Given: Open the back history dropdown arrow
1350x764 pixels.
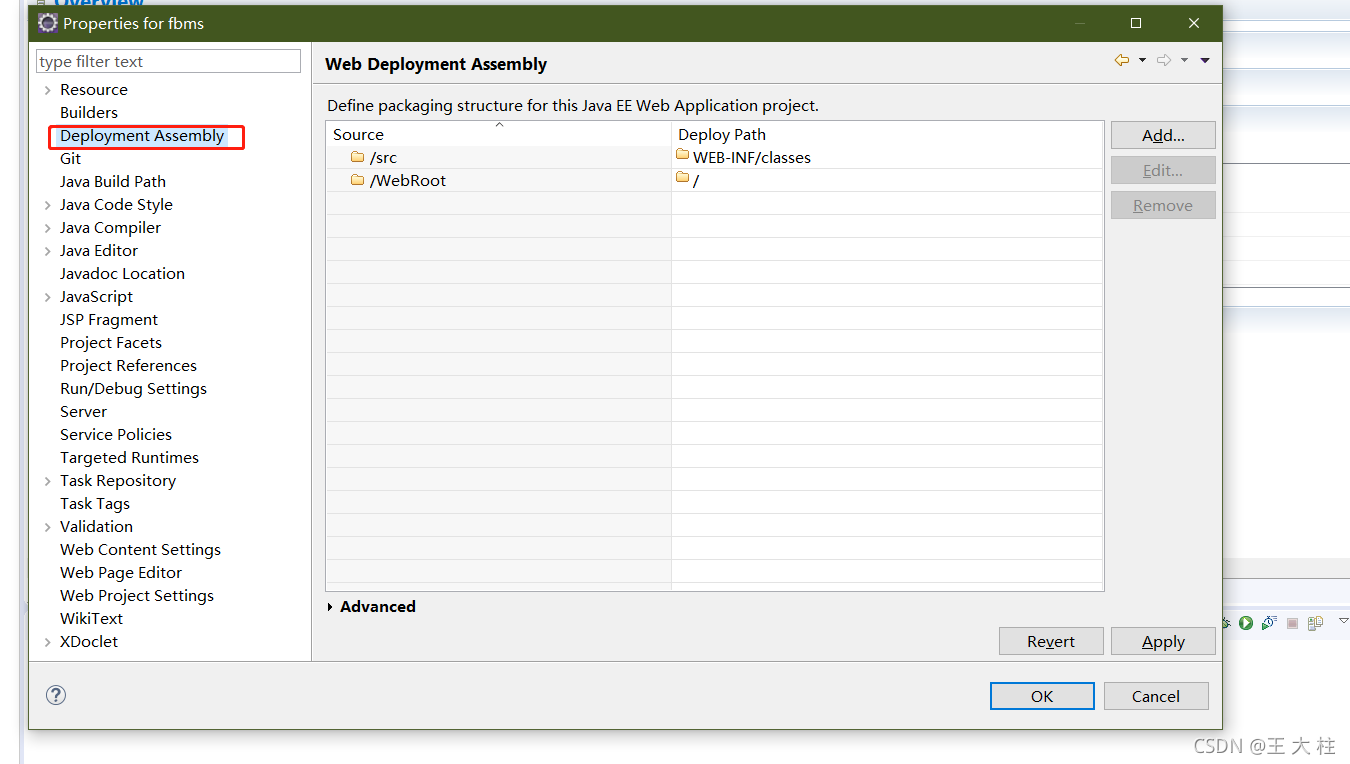Looking at the screenshot, I should (x=1142, y=61).
